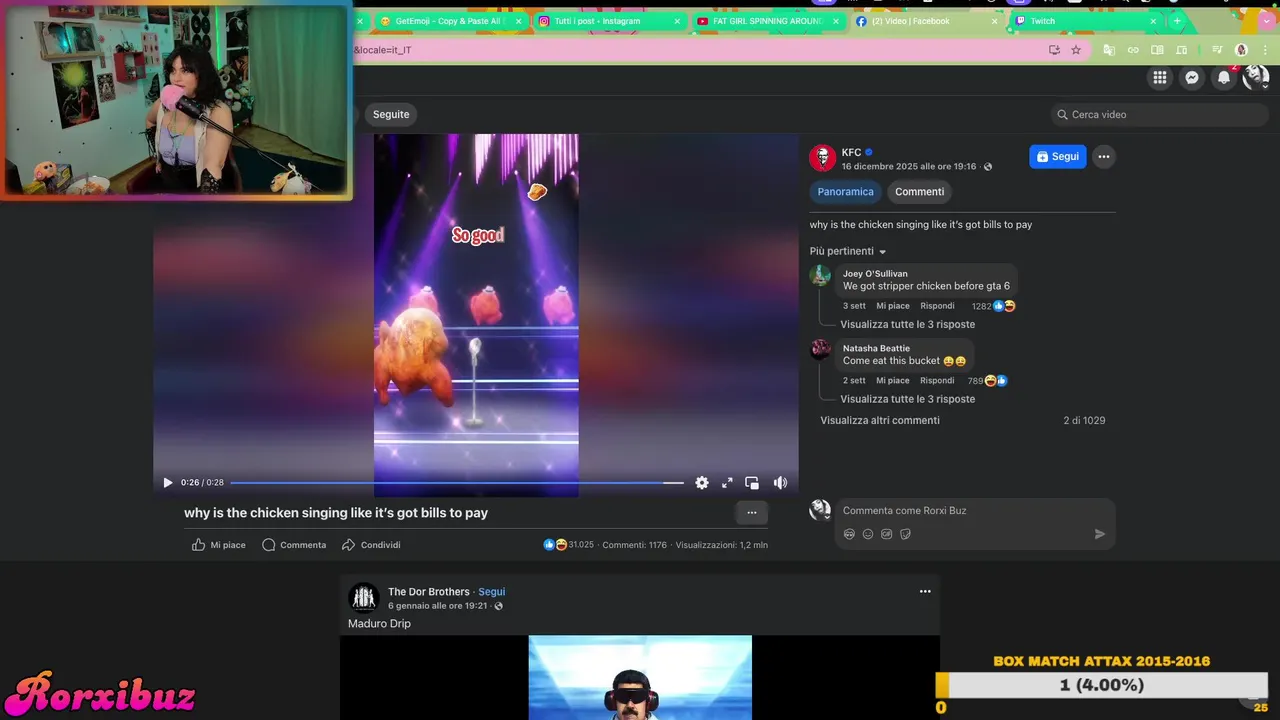This screenshot has width=1280, height=720.
Task: Open the KFC page name link
Action: tap(851, 152)
